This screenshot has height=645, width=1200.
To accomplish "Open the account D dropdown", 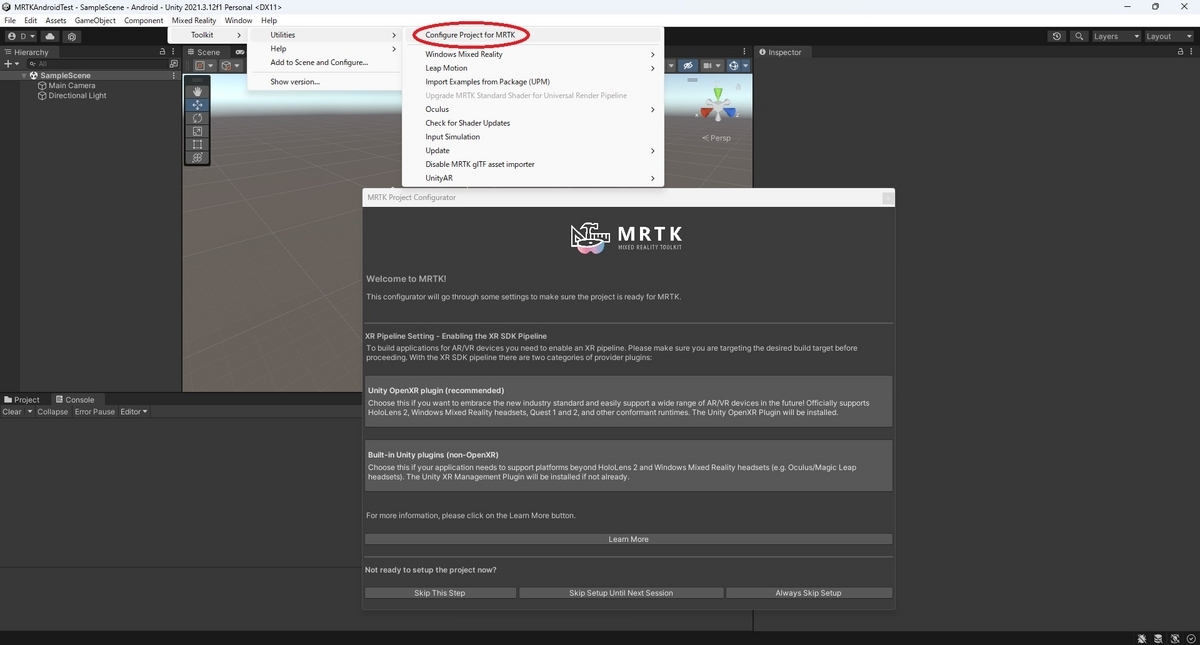I will coord(19,36).
